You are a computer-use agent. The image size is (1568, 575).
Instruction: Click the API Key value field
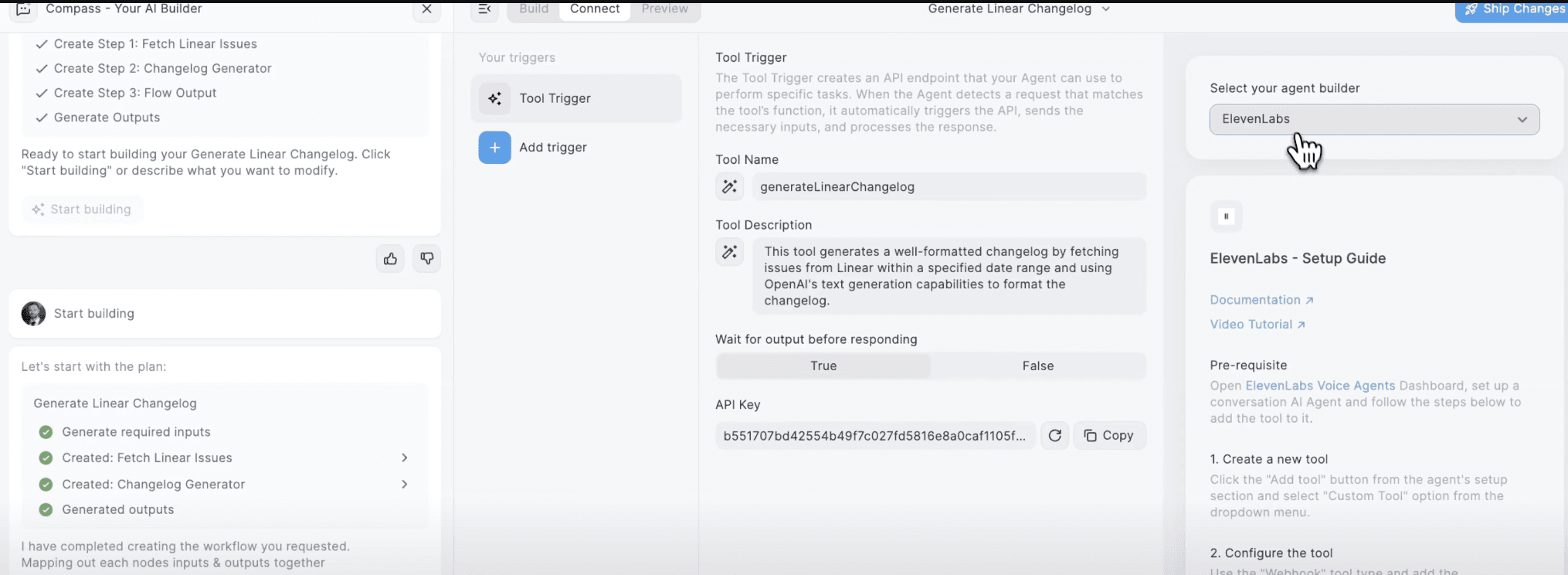[875, 436]
